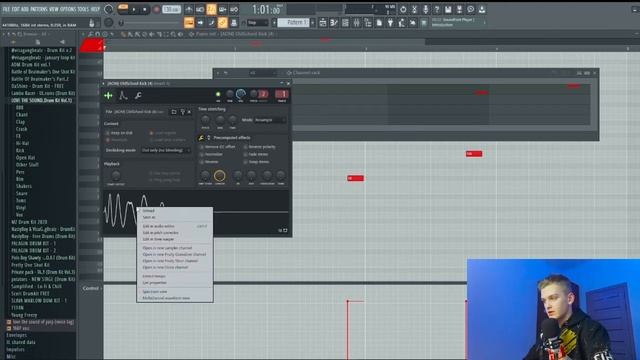
Task: Stop playback with the transport stop button
Action: pos(144,9)
